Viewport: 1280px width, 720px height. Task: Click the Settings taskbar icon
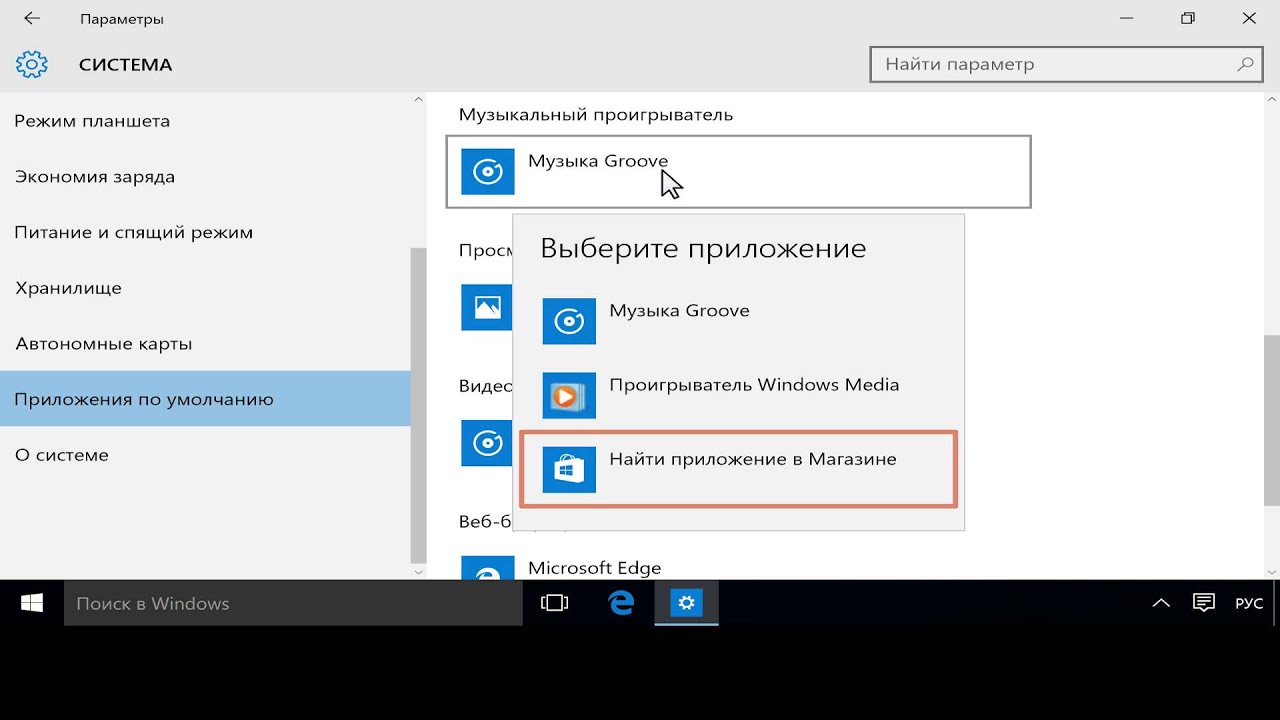pos(686,603)
